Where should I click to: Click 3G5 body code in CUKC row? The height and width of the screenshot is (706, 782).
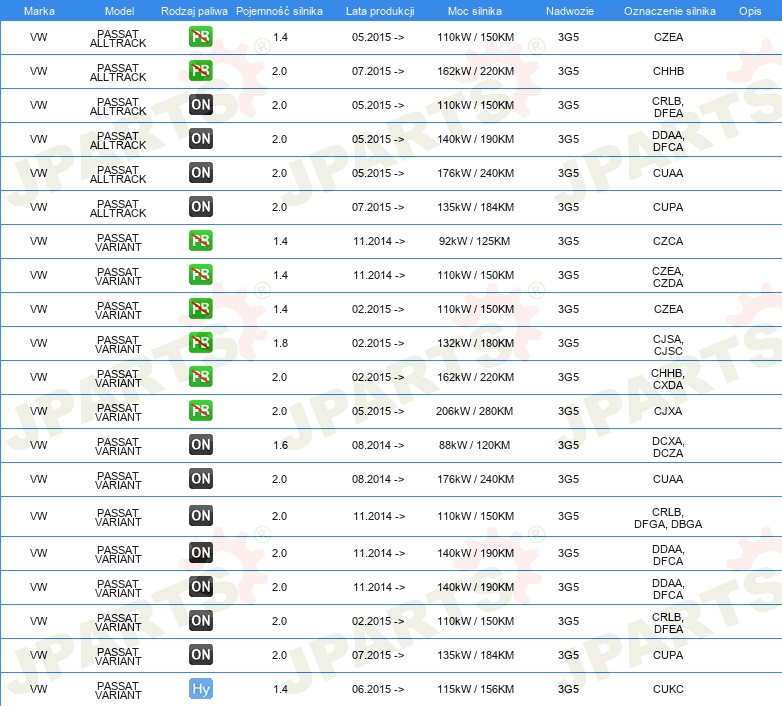coord(568,689)
